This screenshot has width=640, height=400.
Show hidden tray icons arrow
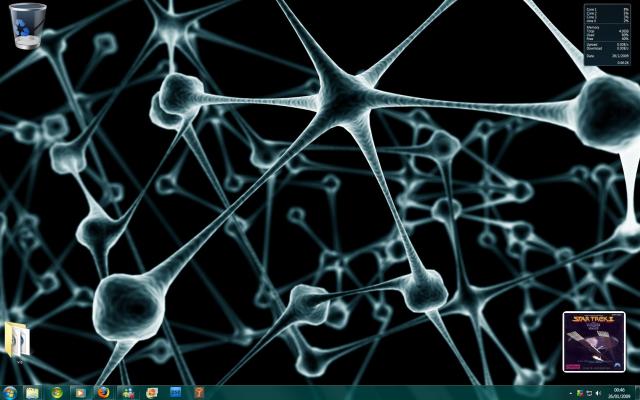pyautogui.click(x=571, y=393)
